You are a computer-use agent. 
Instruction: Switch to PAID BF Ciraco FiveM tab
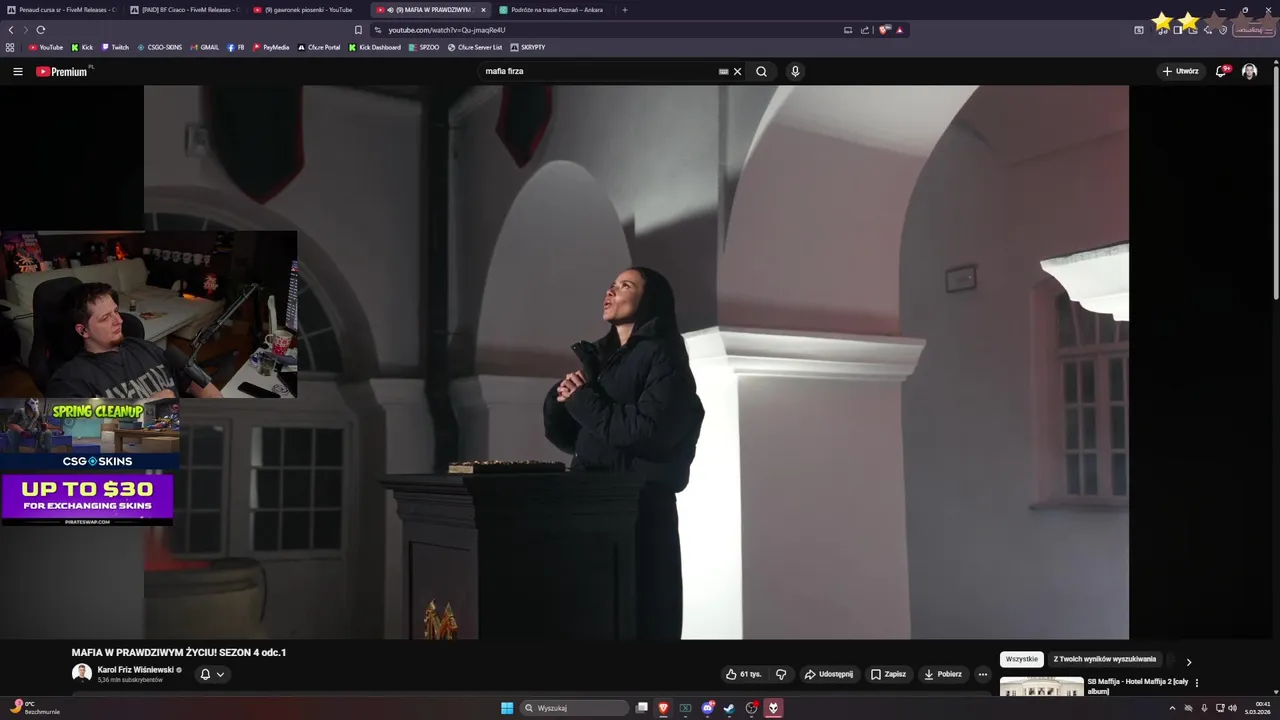(183, 10)
